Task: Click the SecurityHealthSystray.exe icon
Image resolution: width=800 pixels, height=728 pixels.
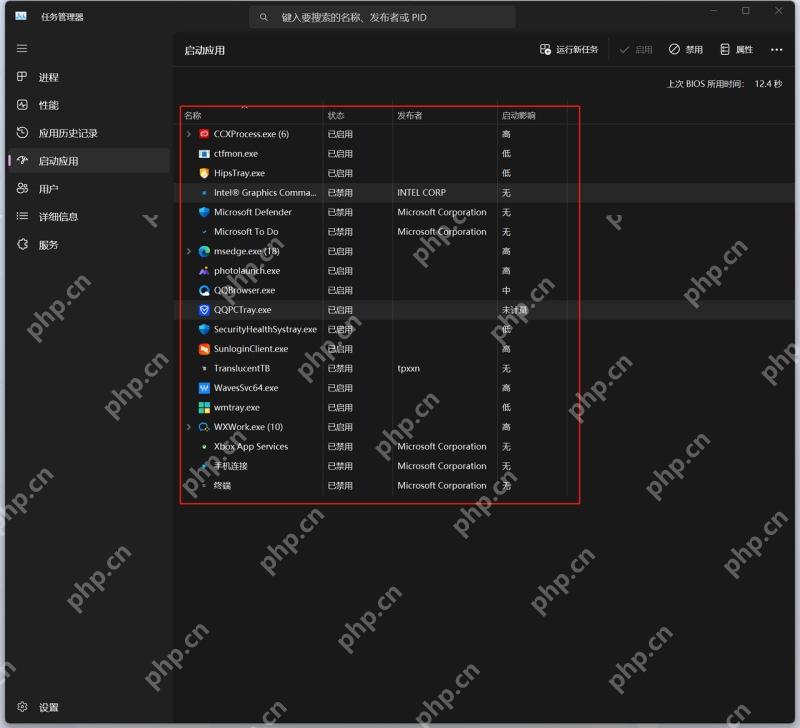Action: [204, 329]
